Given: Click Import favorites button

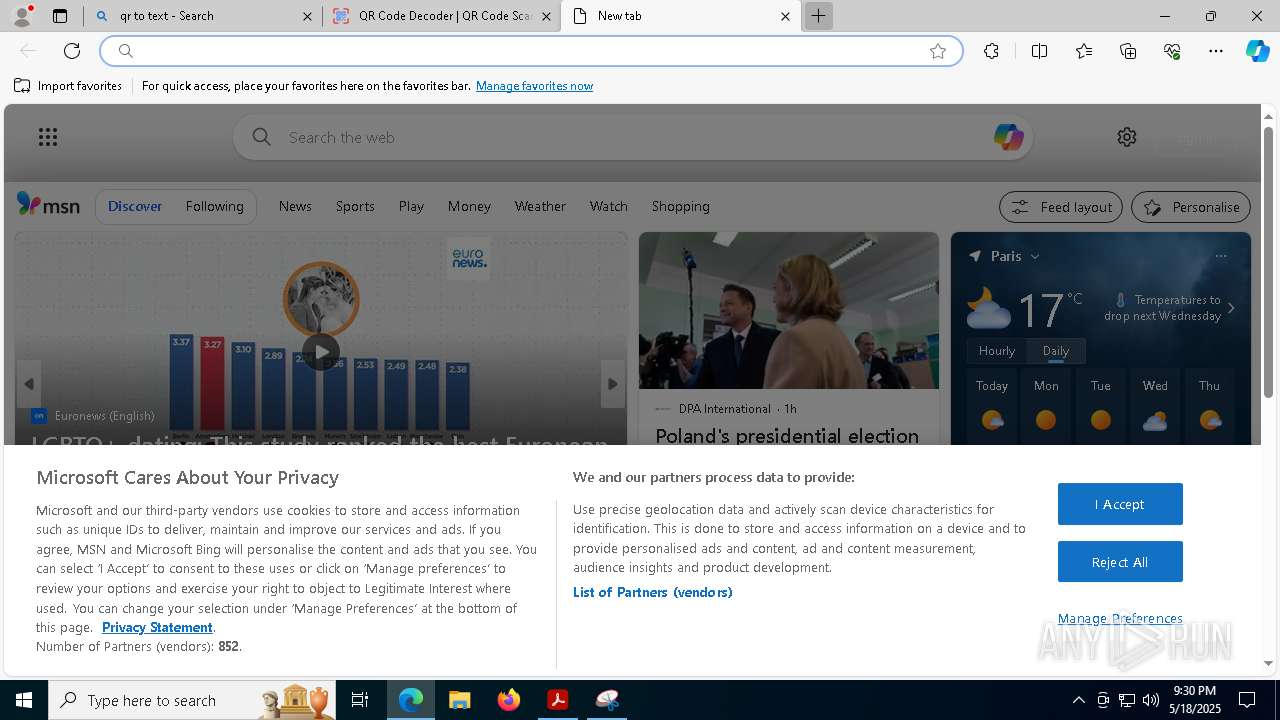Looking at the screenshot, I should [68, 86].
